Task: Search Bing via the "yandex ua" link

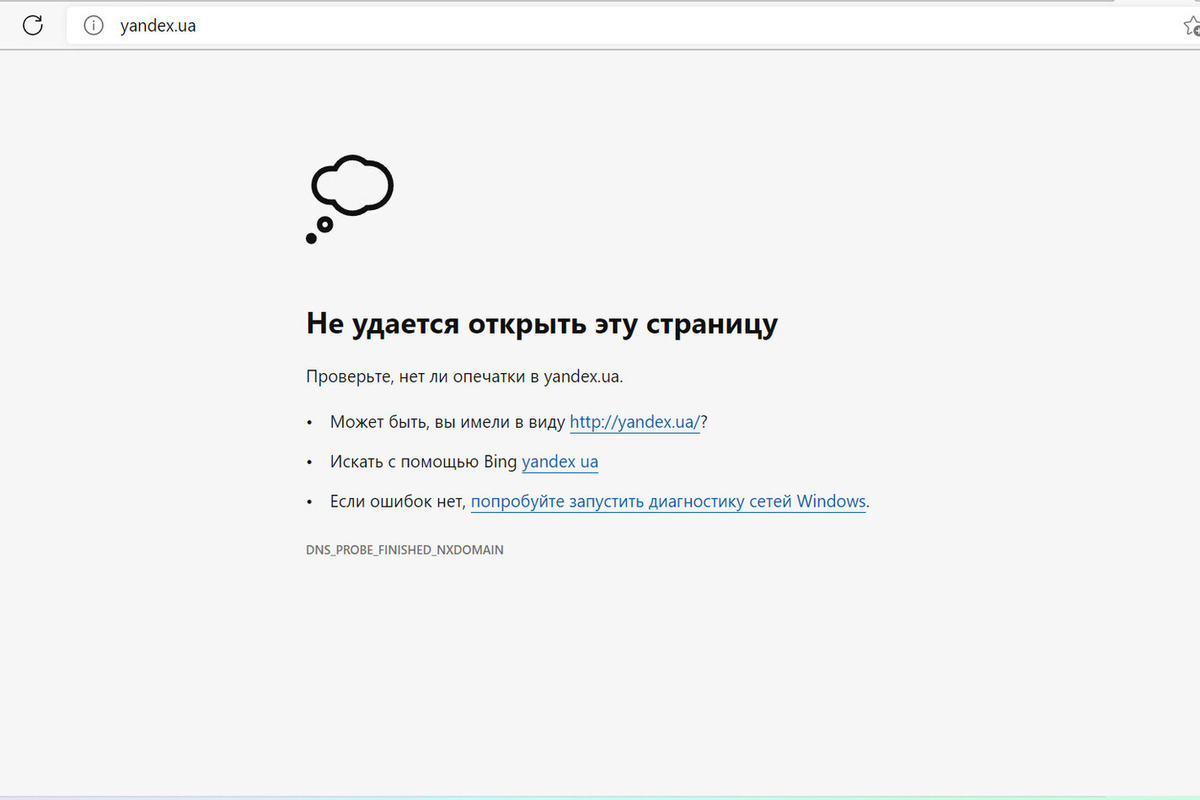Action: [559, 462]
